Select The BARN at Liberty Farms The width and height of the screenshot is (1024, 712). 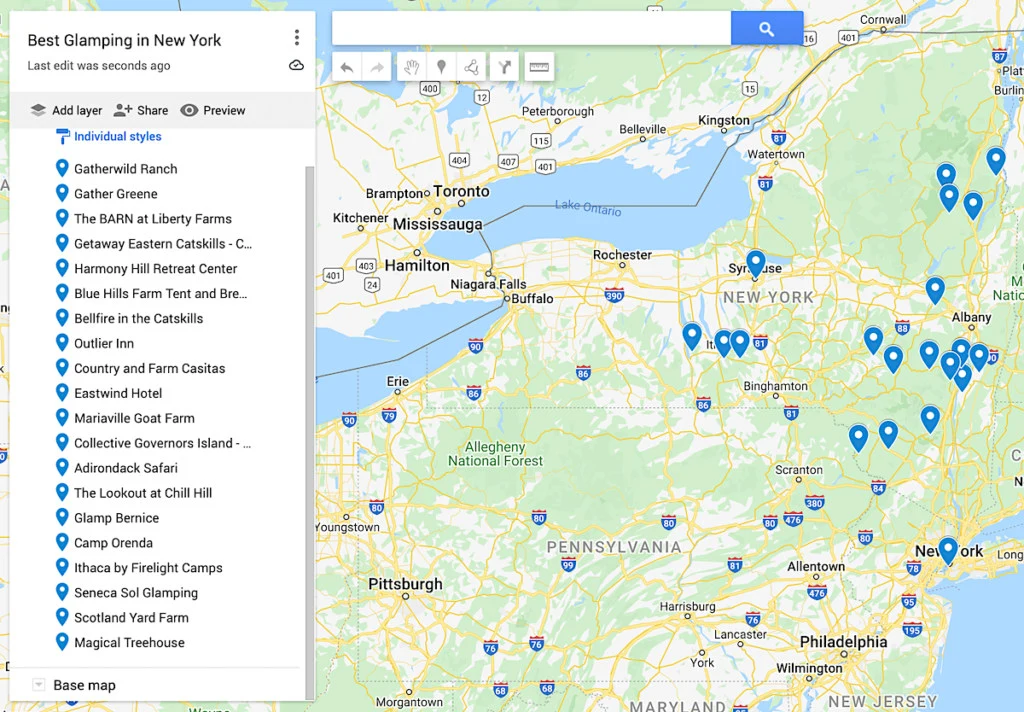click(x=153, y=219)
